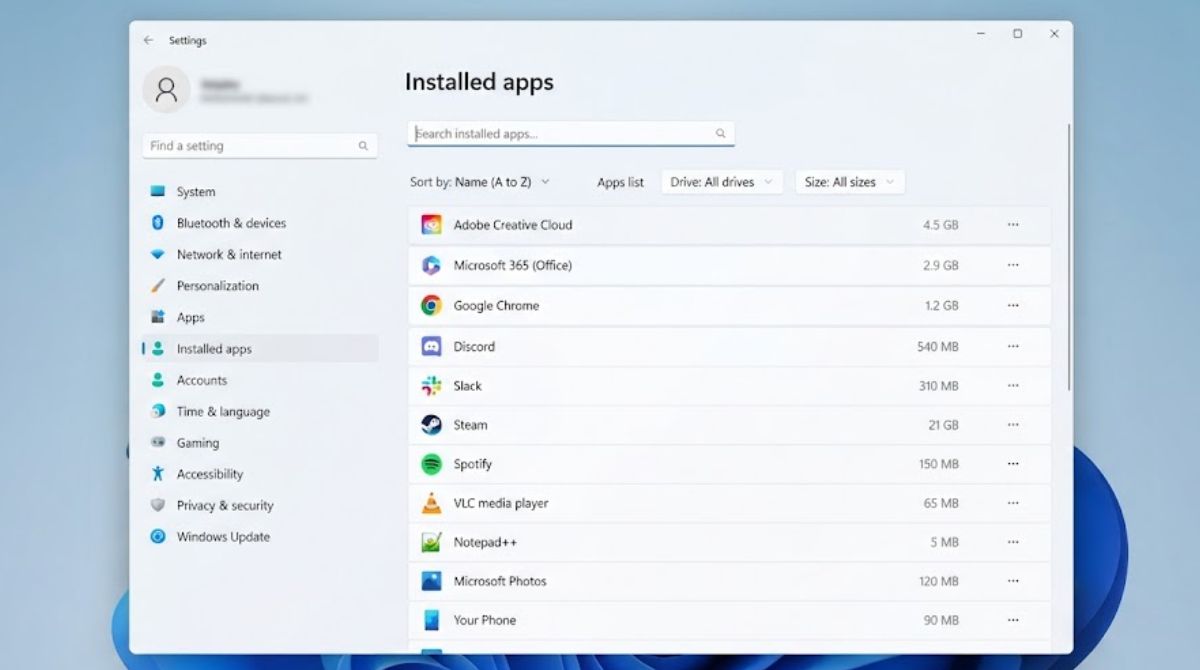The image size is (1200, 670).
Task: Click the Slack app icon
Action: pyautogui.click(x=431, y=386)
